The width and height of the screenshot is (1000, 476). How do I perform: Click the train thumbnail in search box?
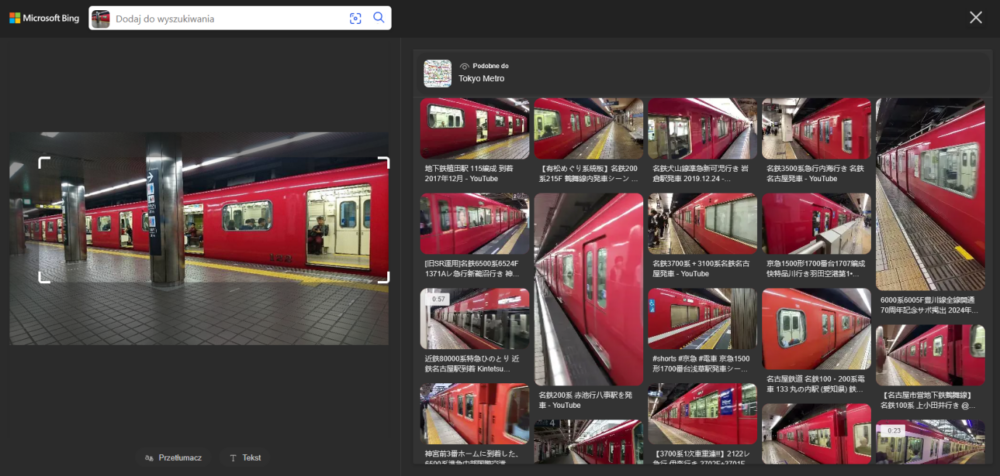(x=101, y=18)
